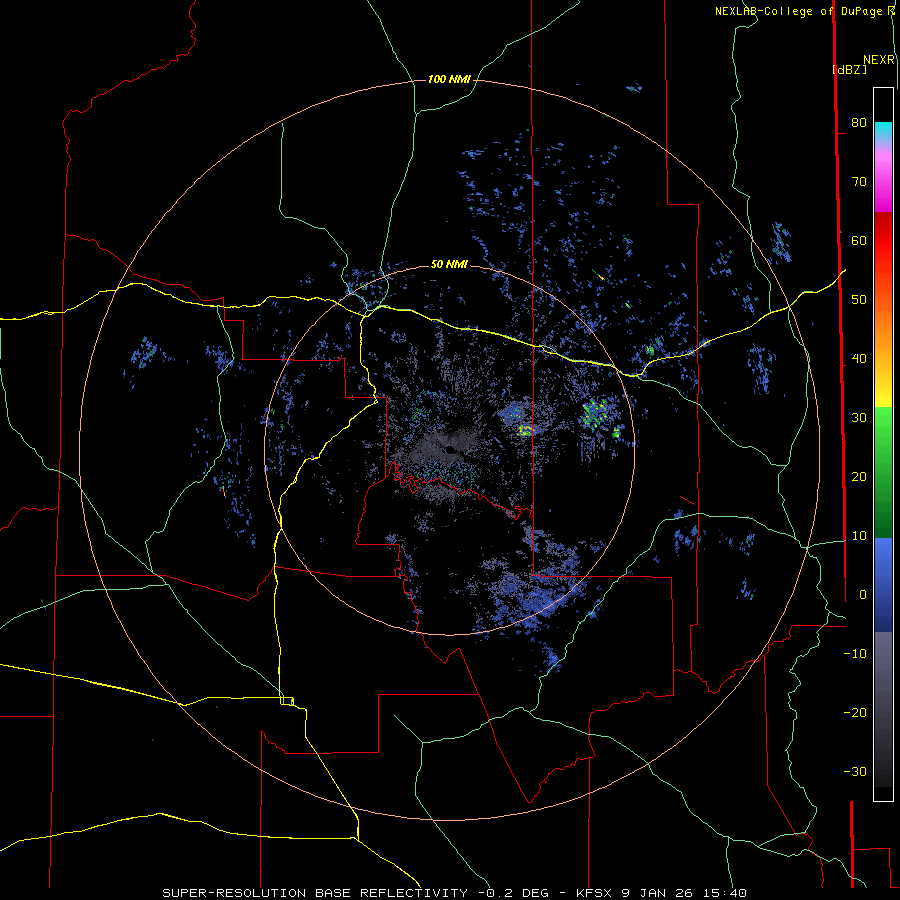The image size is (900, 900).
Task: Click the 80 value on the dBZ scale
Action: 859,122
